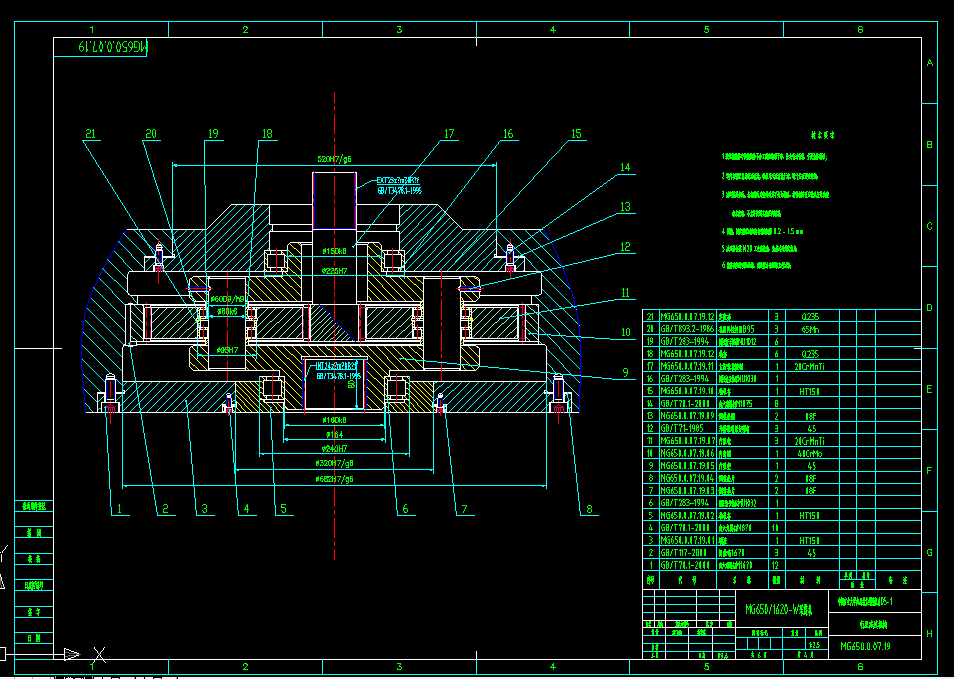The image size is (954, 679).
Task: Click MG650.0.07.19.11 code in row 17
Action: 688,366
